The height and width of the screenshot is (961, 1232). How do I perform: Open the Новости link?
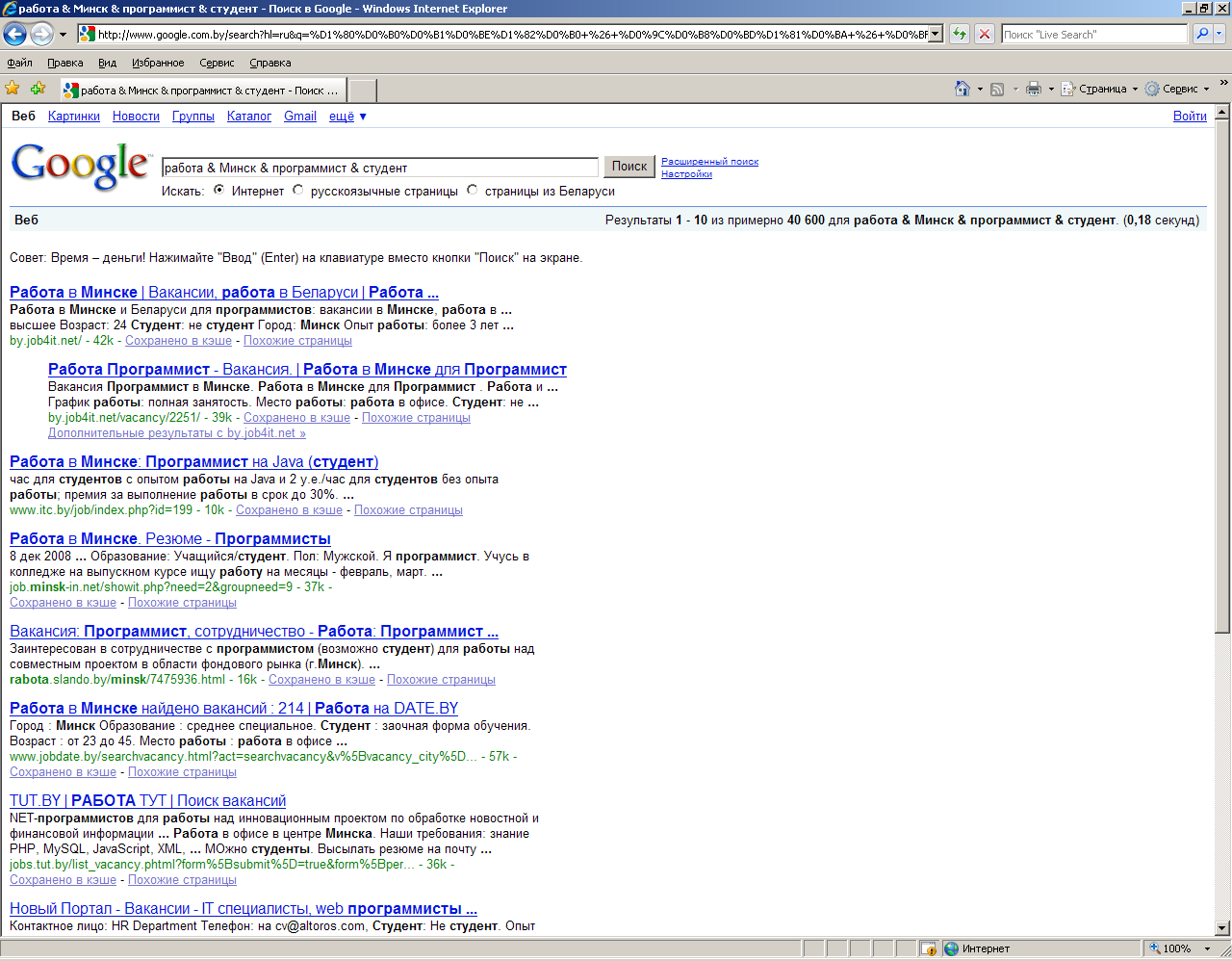(136, 117)
